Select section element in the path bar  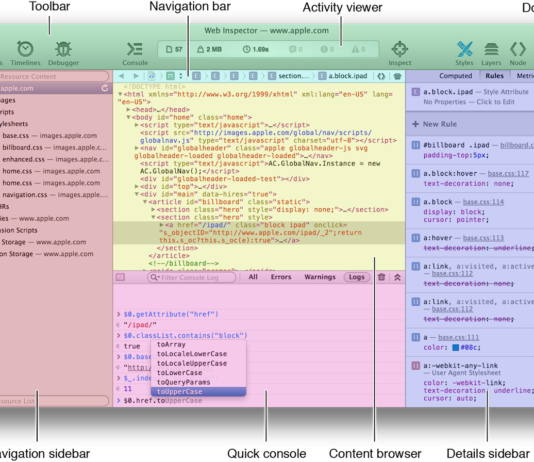pyautogui.click(x=288, y=76)
